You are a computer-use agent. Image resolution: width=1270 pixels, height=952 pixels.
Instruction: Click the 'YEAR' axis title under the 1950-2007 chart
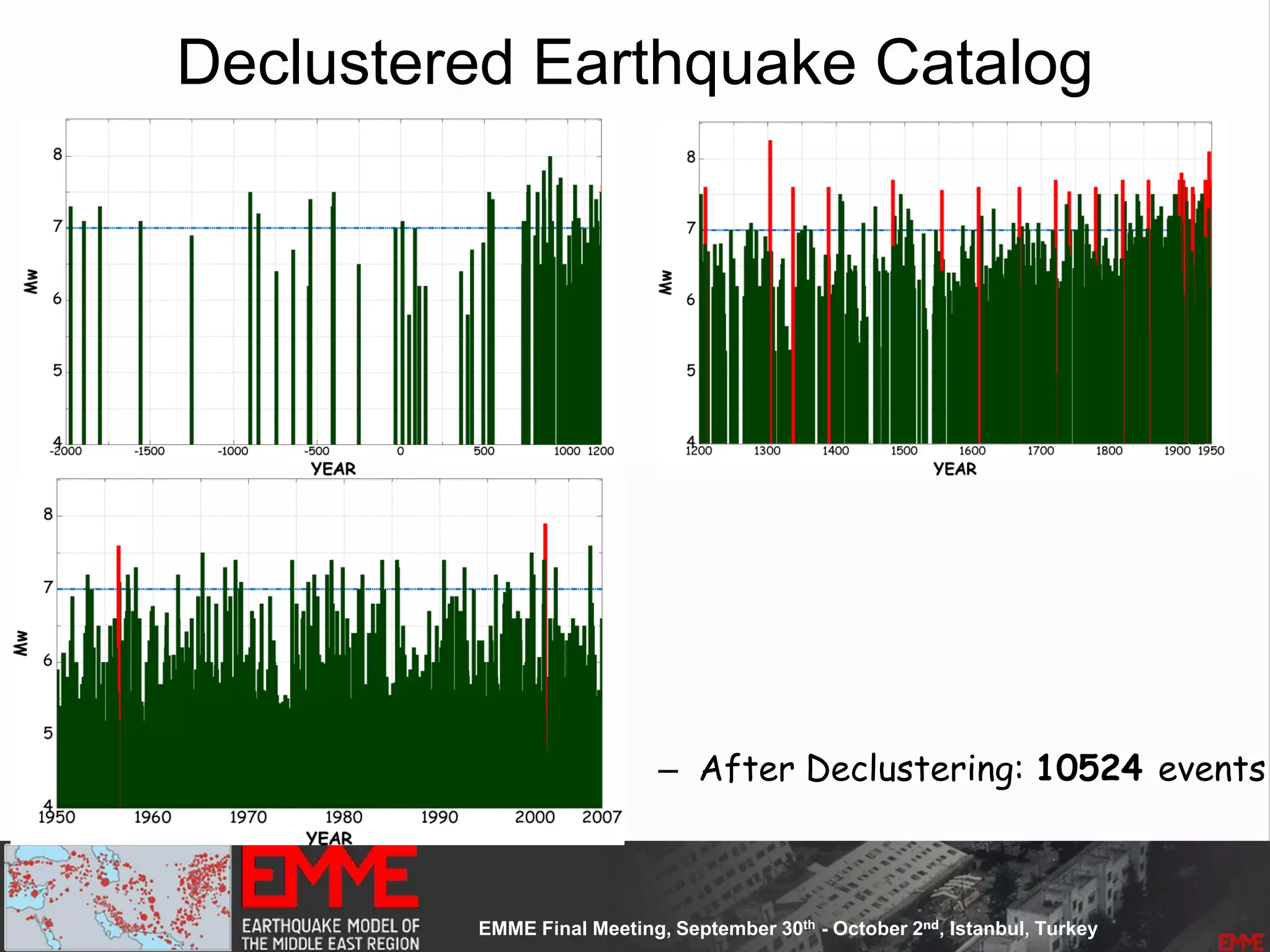pyautogui.click(x=329, y=838)
